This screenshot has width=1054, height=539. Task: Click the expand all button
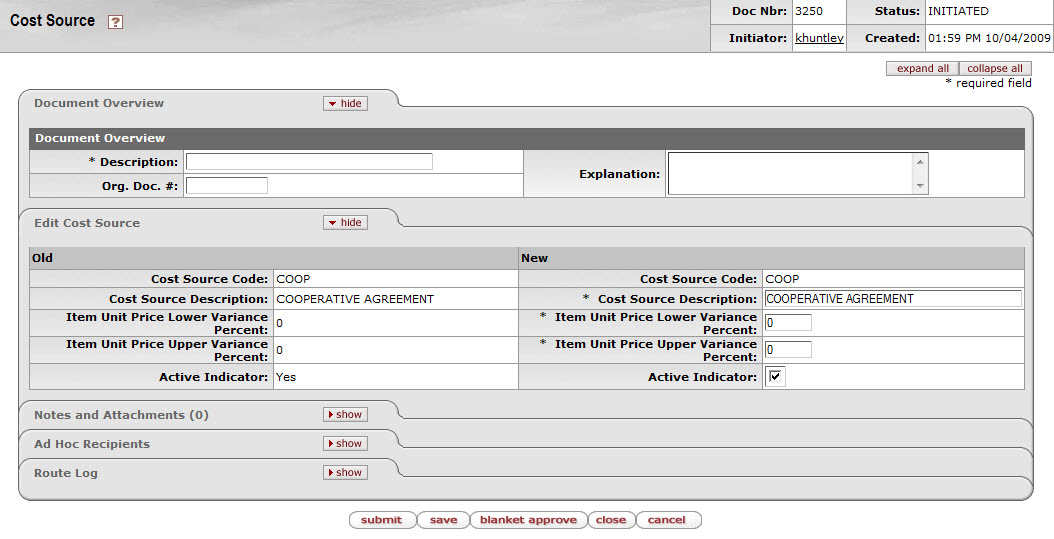pos(922,68)
